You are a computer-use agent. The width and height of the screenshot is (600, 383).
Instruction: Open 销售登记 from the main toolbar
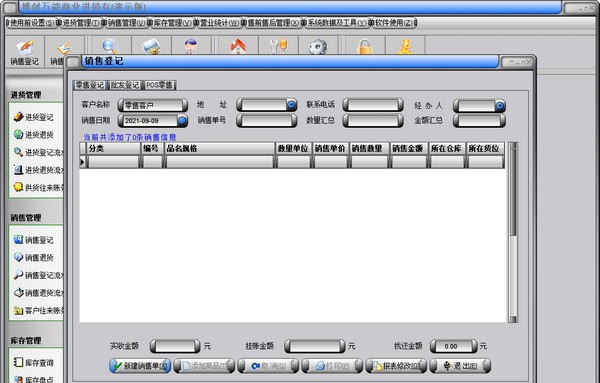24,52
